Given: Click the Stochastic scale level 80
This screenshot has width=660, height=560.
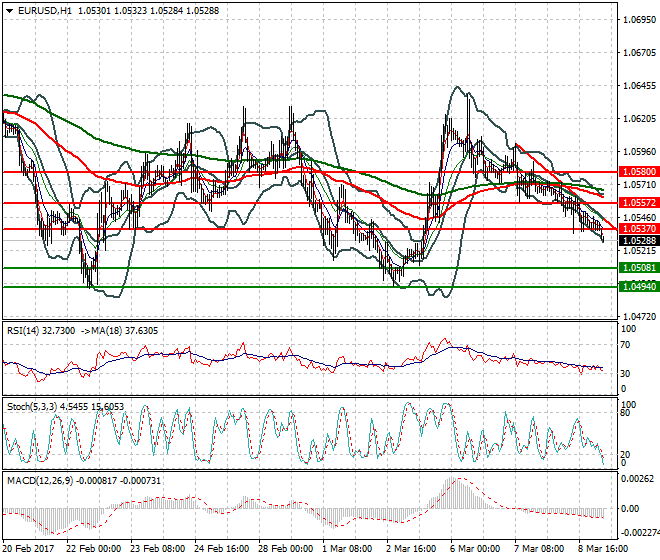Looking at the screenshot, I should 626,413.
